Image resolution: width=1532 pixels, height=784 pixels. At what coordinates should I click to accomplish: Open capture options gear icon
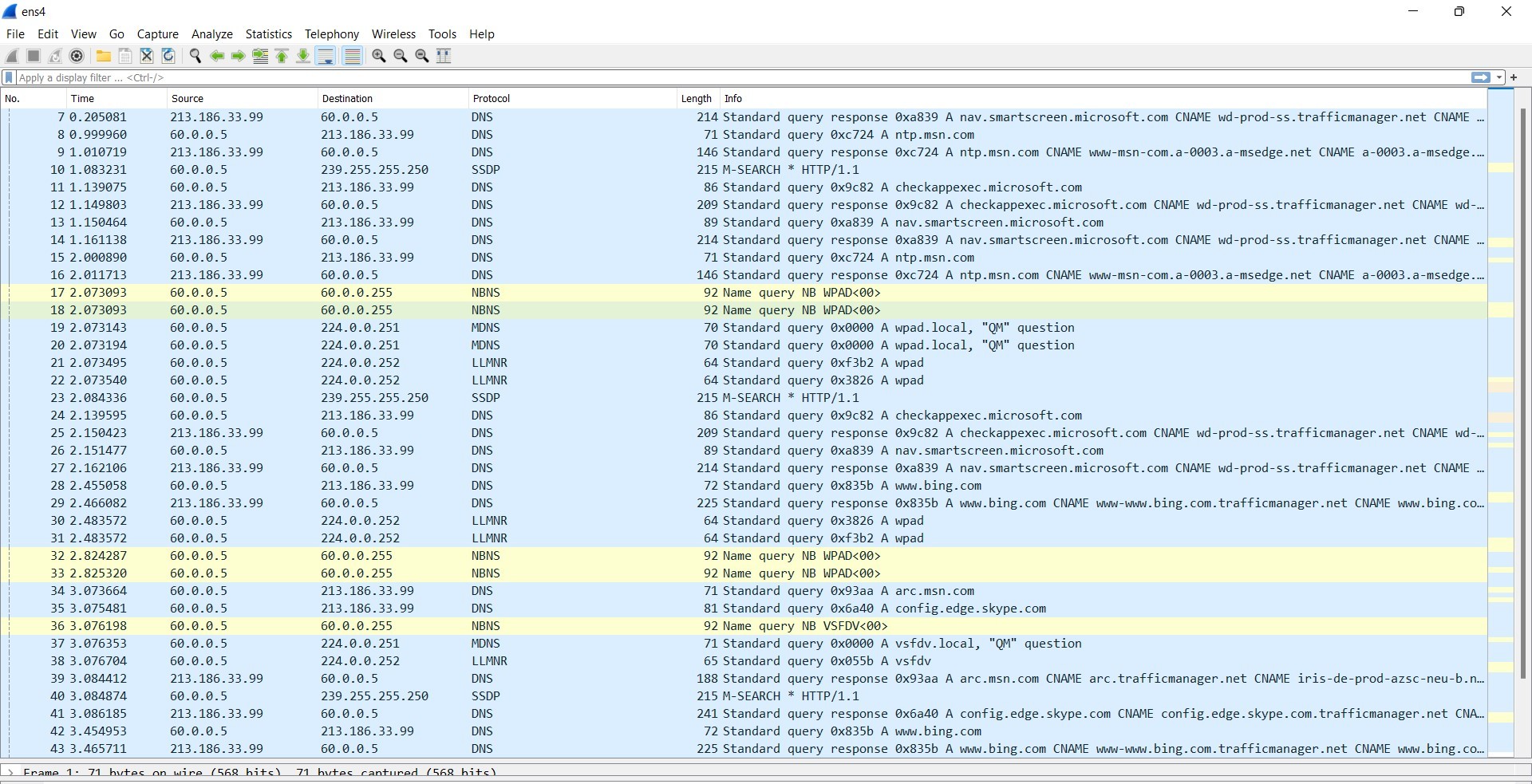tap(77, 56)
